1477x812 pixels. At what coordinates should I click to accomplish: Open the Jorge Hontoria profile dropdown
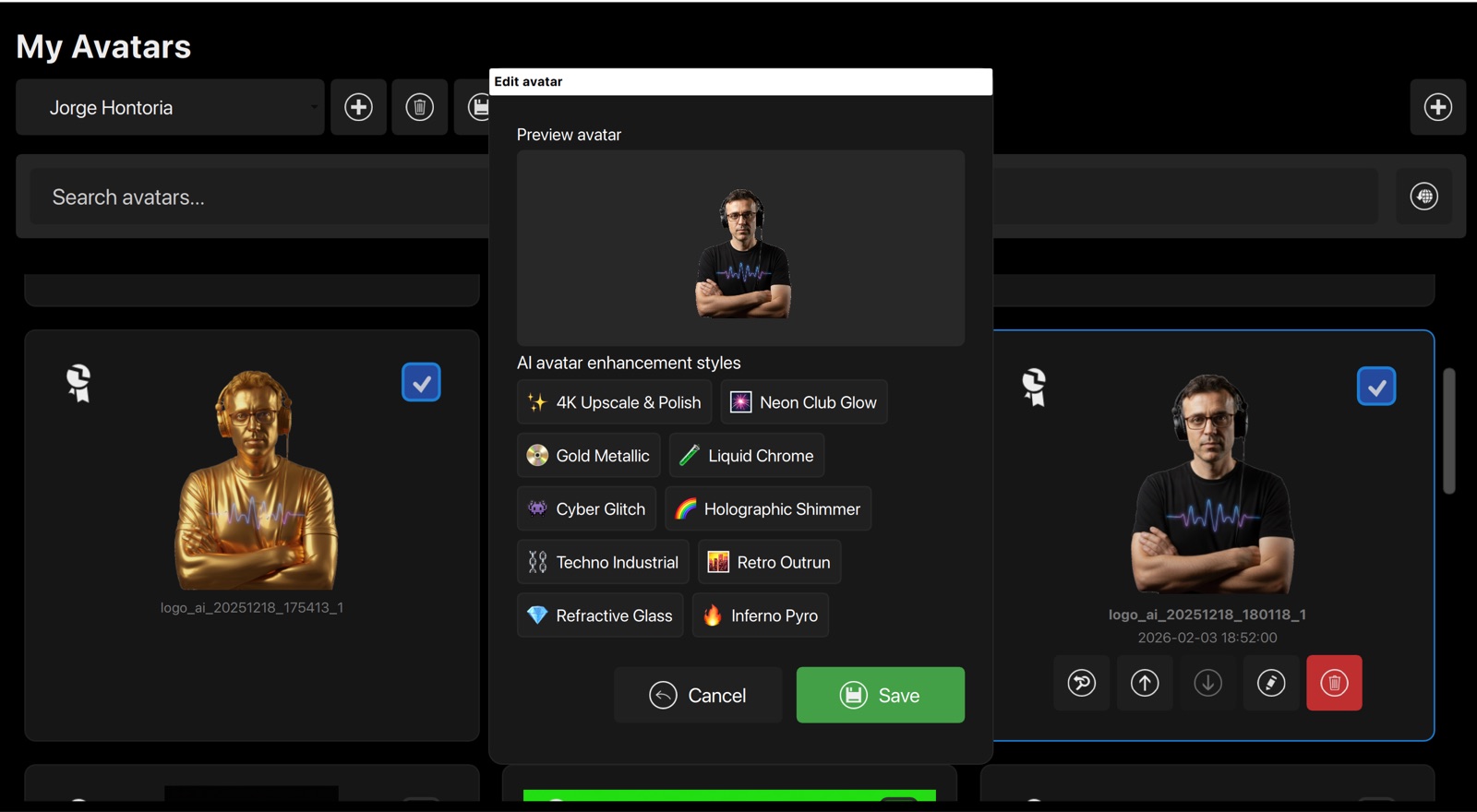(170, 107)
